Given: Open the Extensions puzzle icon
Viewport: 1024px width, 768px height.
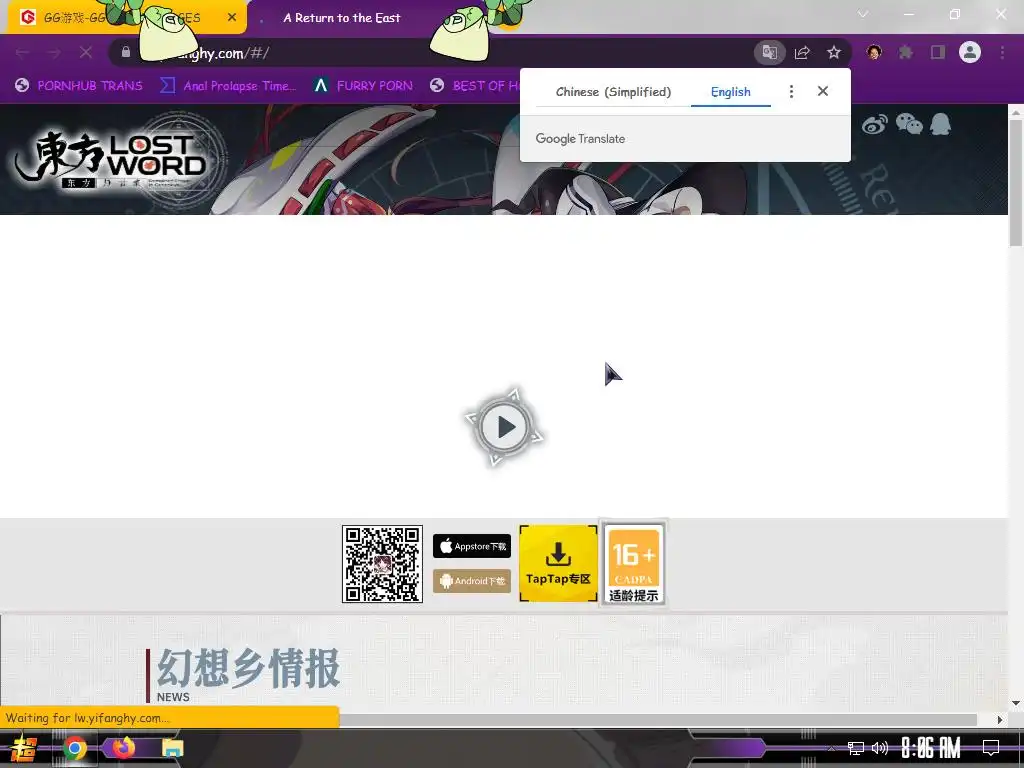Looking at the screenshot, I should point(906,52).
